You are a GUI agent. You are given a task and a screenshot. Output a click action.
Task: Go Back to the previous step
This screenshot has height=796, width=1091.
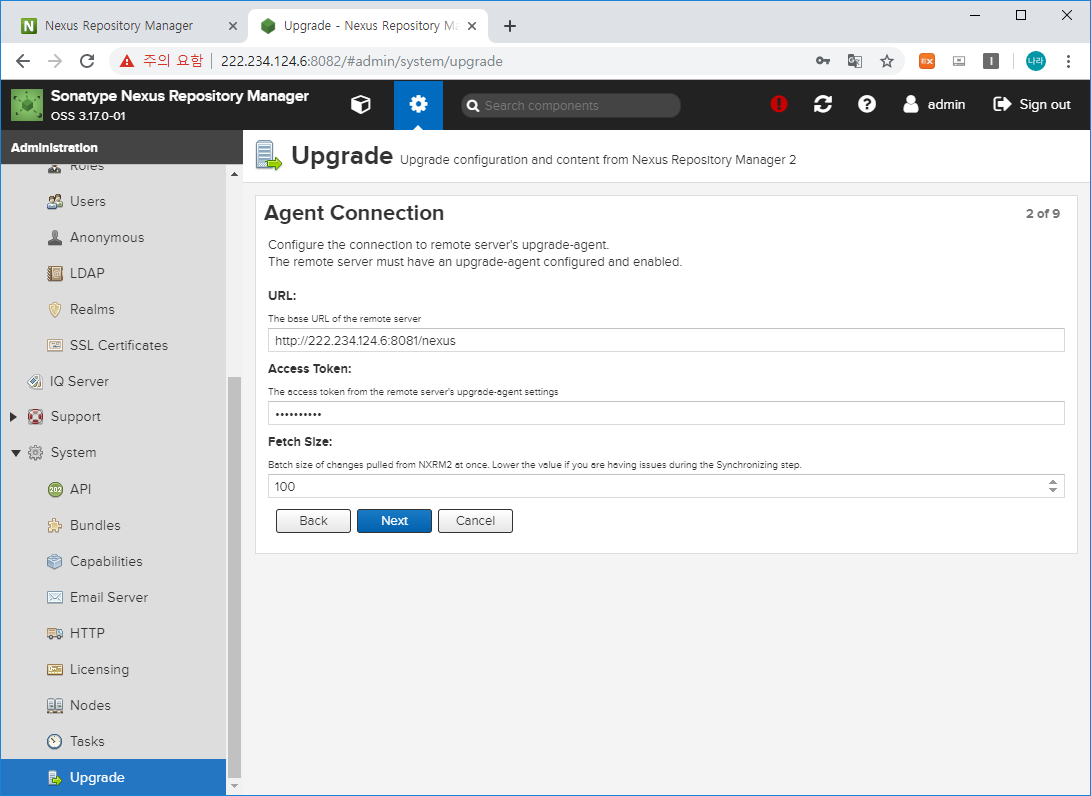point(313,521)
